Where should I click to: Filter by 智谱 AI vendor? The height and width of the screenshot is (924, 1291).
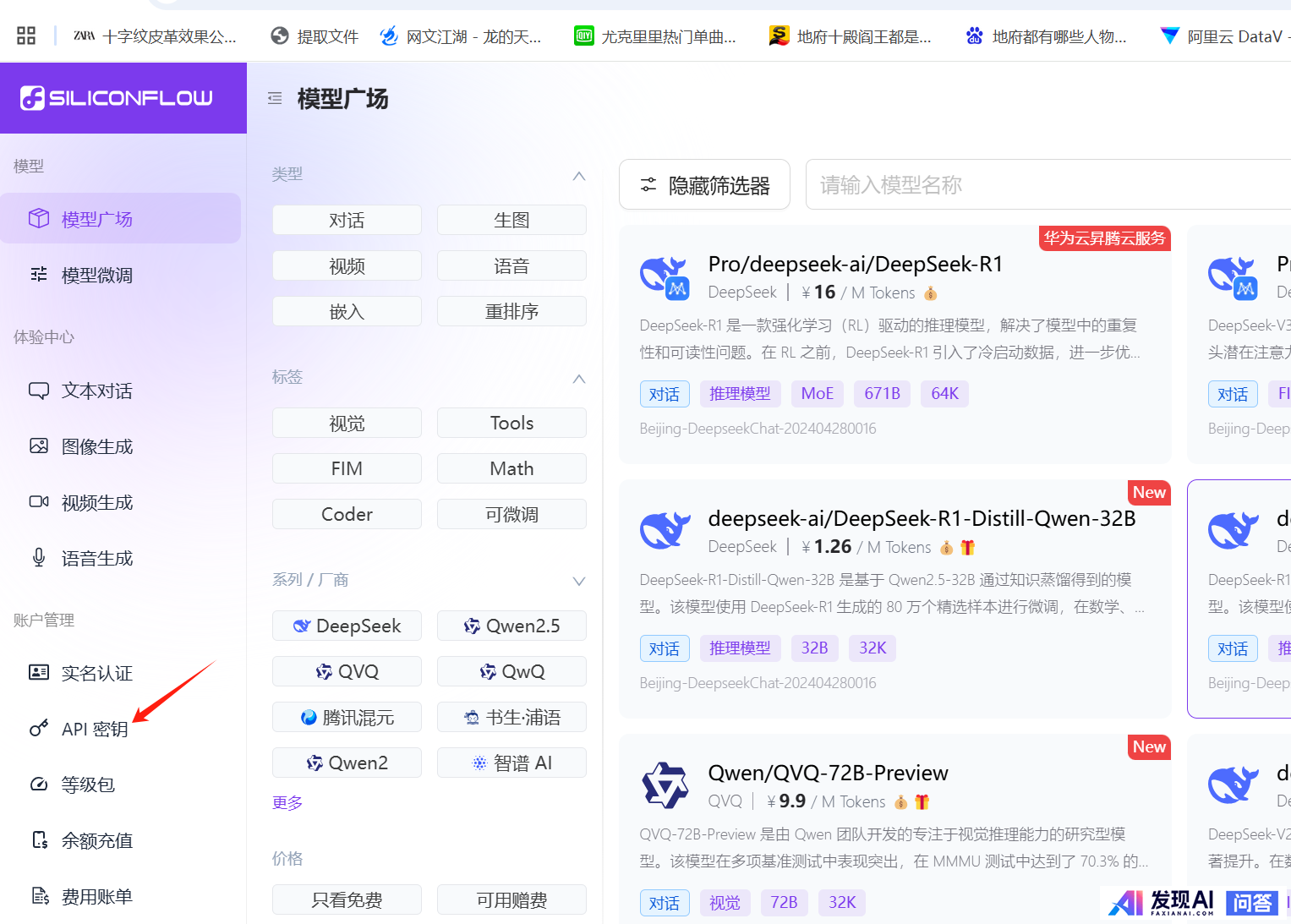click(511, 763)
